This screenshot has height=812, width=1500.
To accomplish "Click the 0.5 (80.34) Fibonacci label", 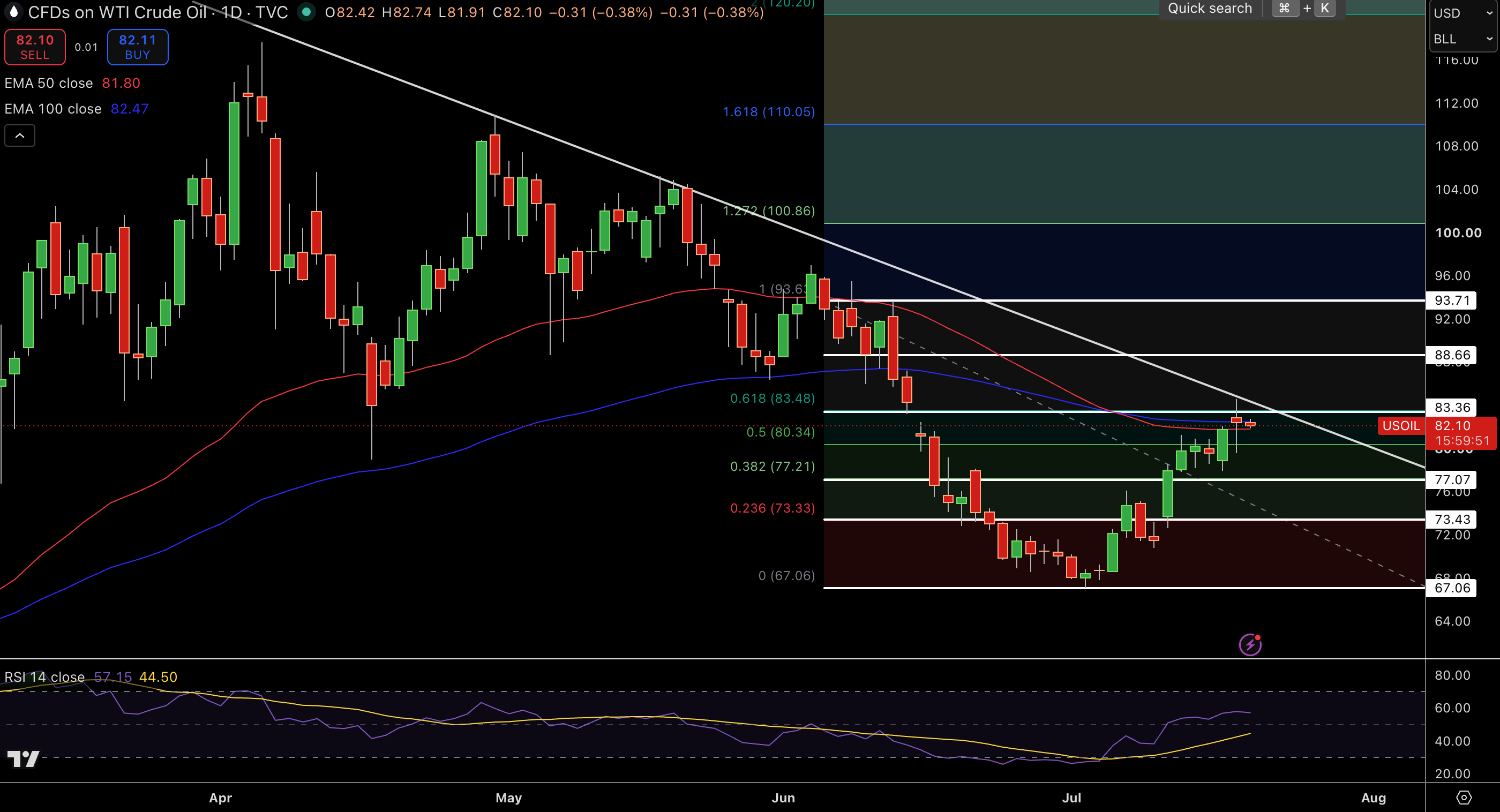I will click(x=781, y=432).
